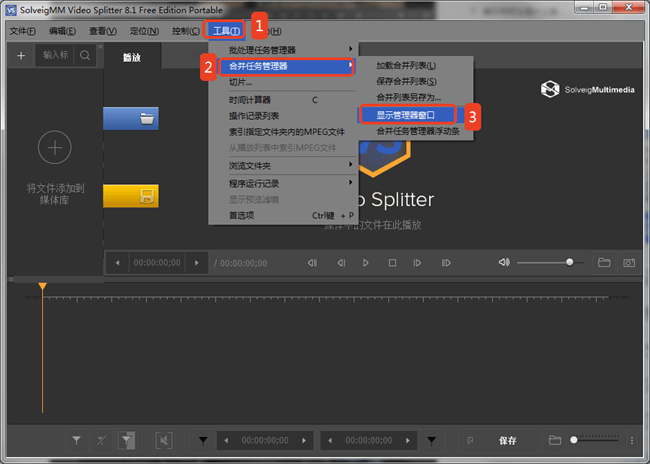Viewport: 650px width, 464px height.
Task: Toggle the highlighted invert segment icon
Action: click(126, 440)
